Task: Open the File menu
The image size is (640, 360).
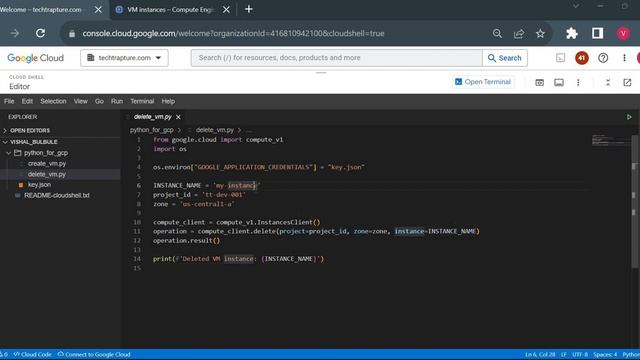Action: [9, 101]
